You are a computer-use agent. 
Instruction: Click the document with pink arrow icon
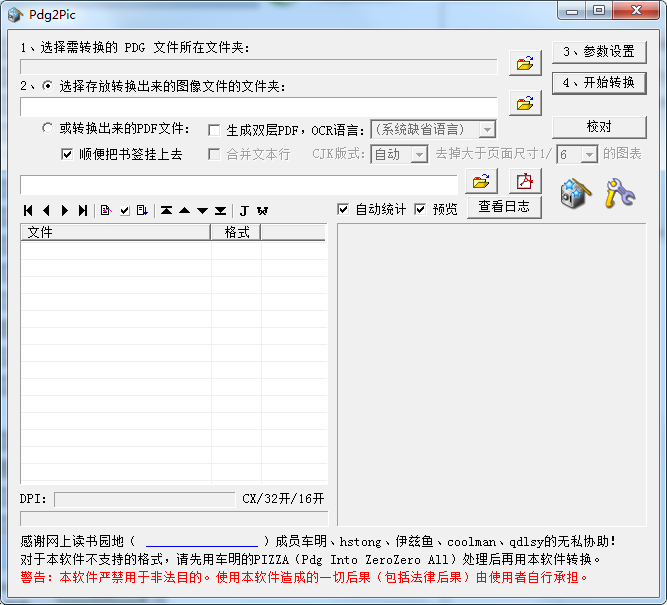106,211
